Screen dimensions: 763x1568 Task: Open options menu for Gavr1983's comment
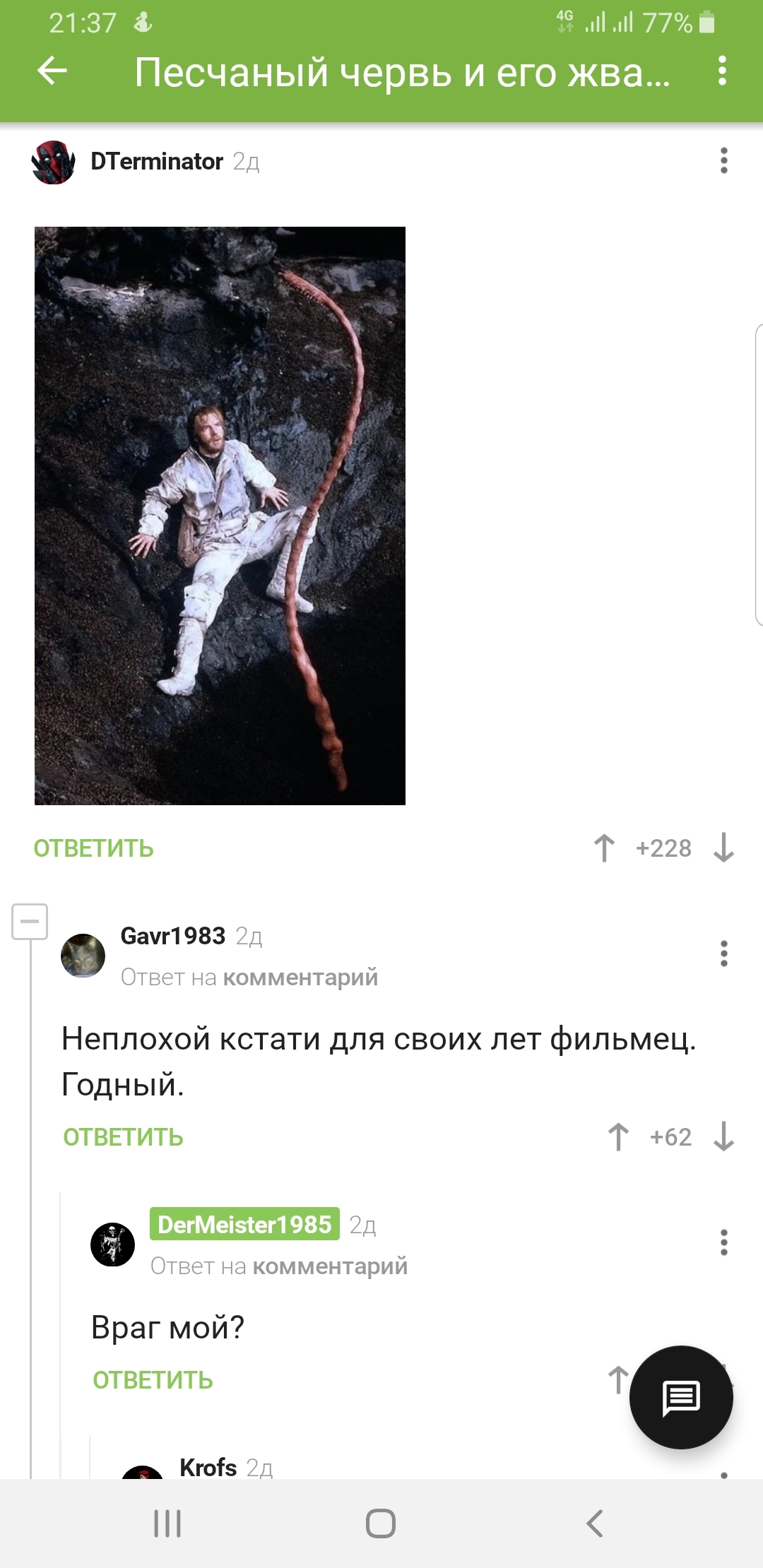click(723, 954)
